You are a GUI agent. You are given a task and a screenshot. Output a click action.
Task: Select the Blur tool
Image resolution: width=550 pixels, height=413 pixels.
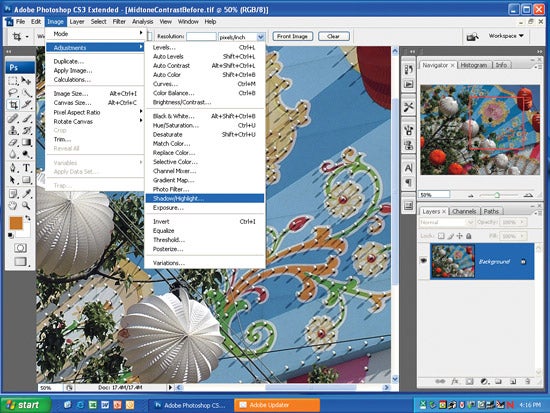coord(13,154)
